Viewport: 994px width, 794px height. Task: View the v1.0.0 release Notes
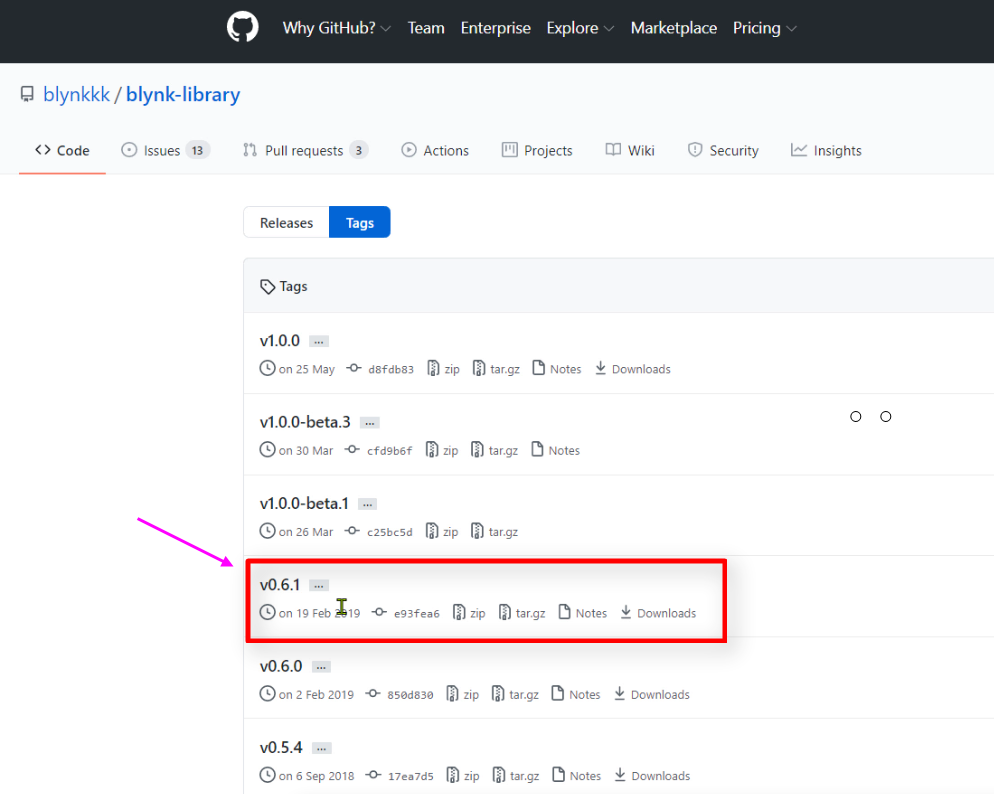click(557, 369)
